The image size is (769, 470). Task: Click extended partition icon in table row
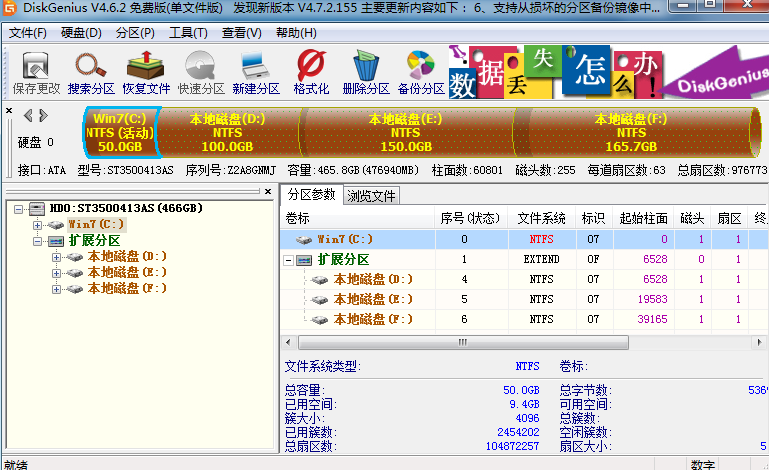point(304,260)
